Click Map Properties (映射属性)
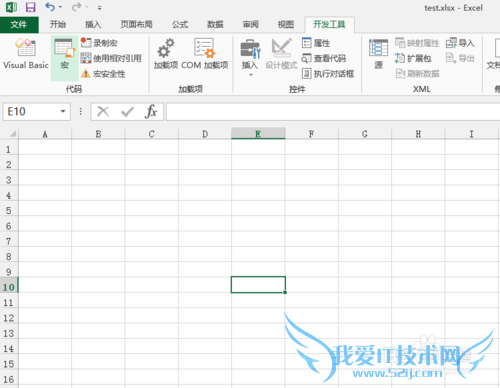The image size is (500, 388). (x=417, y=43)
